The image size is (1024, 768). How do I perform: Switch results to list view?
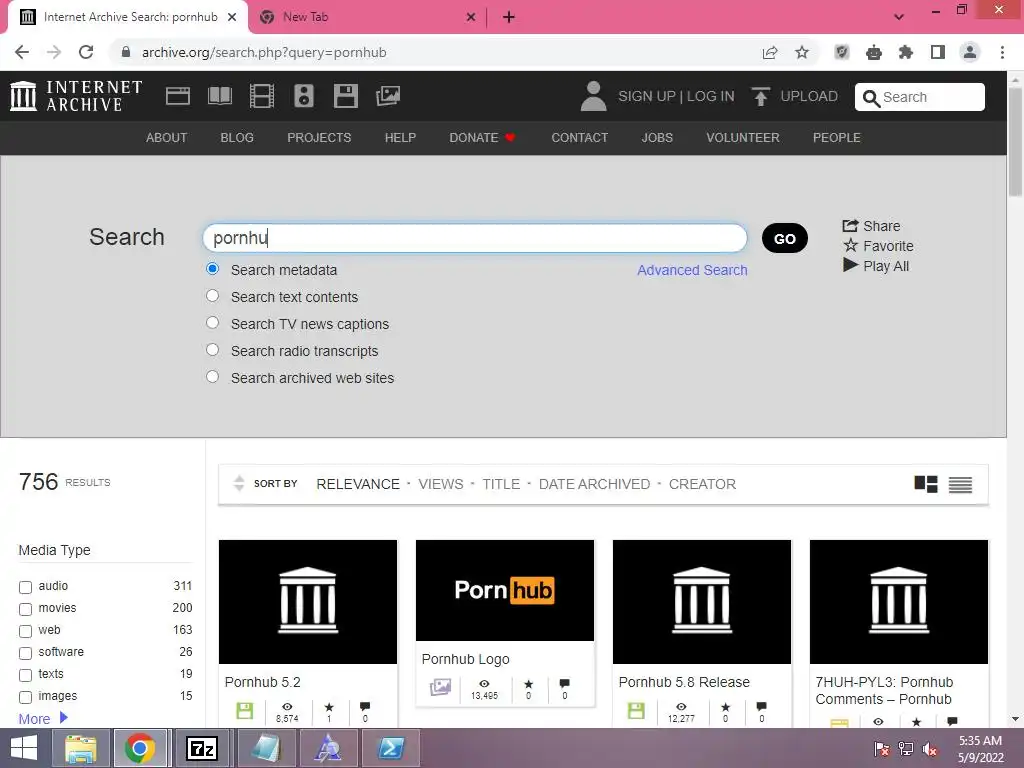[960, 485]
